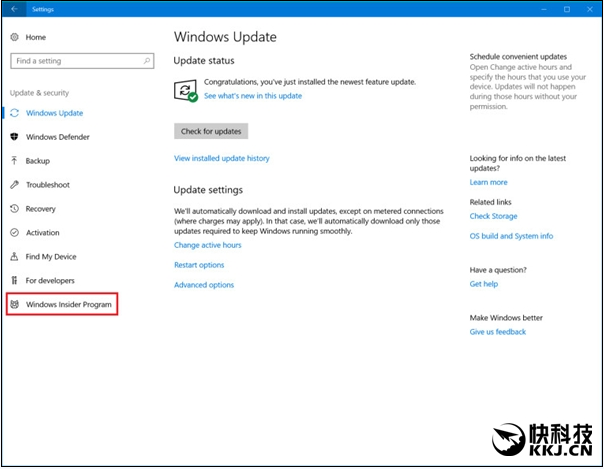This screenshot has width=604, height=469.
Task: Click the Schedule convenient updates heading
Action: point(518,57)
